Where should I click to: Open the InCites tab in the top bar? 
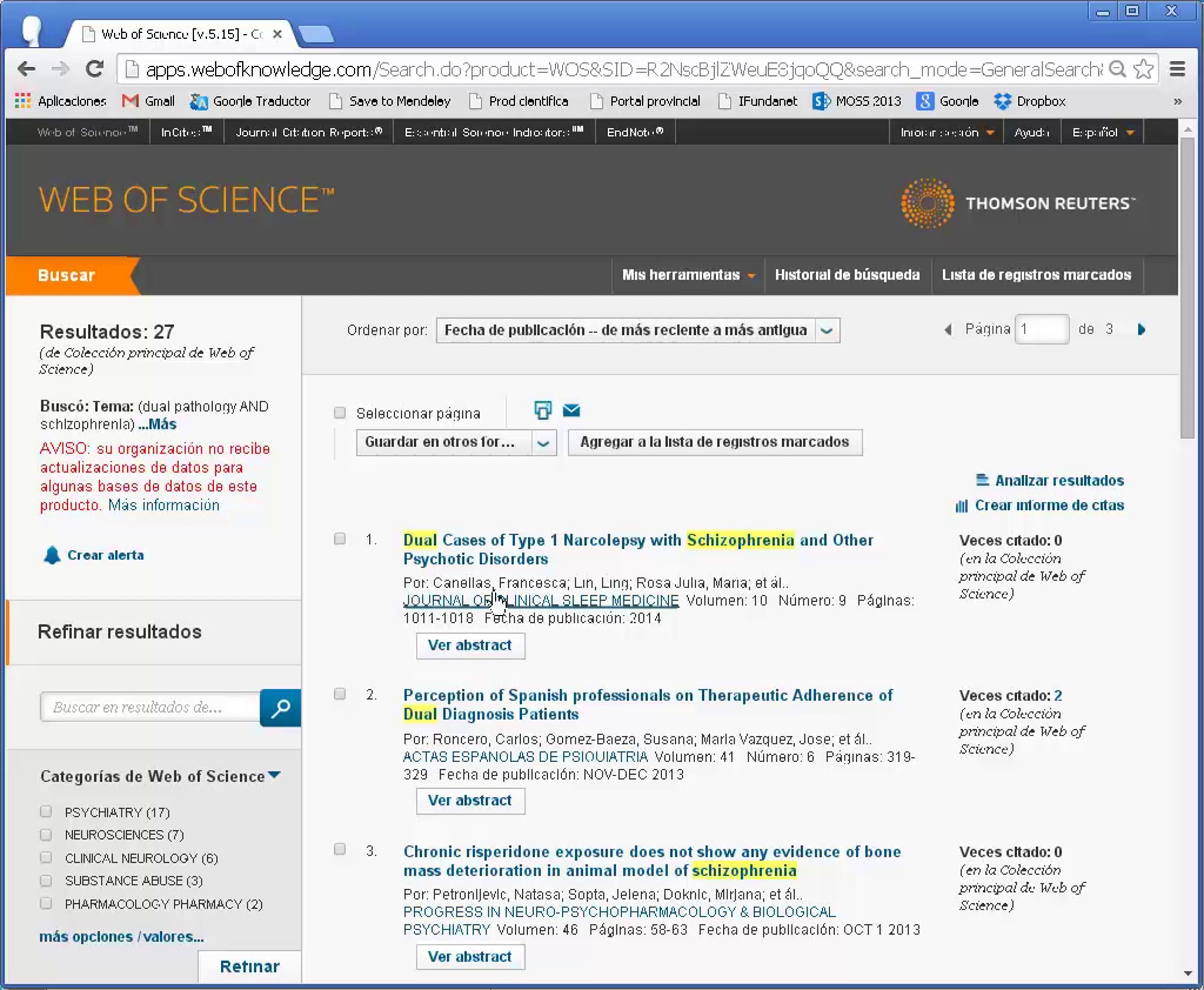click(187, 132)
